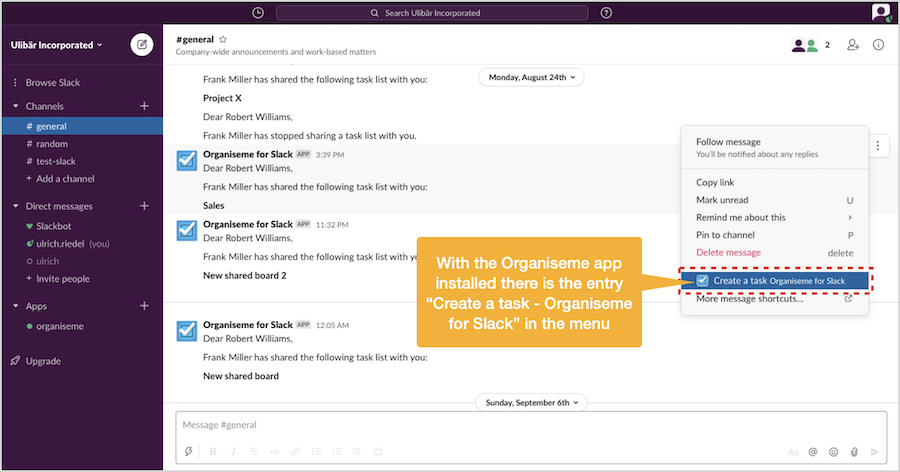Open Ulibär Incorporated workspace menu
The height and width of the screenshot is (472, 900).
coord(56,45)
